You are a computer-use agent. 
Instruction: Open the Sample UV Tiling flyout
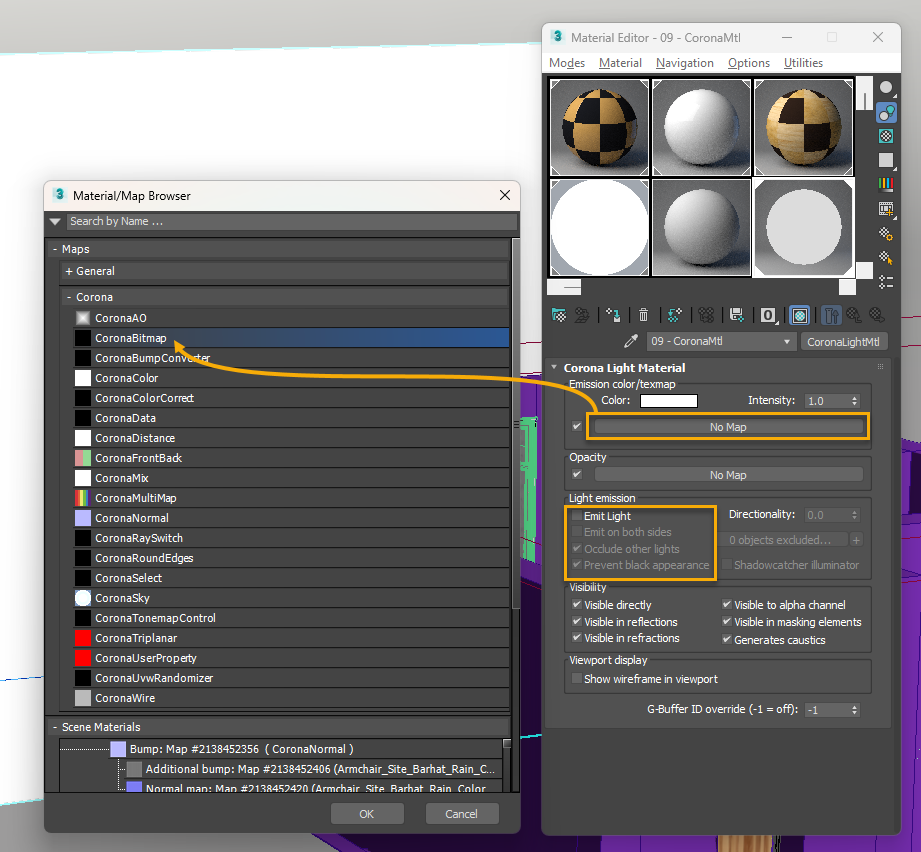pos(886,160)
